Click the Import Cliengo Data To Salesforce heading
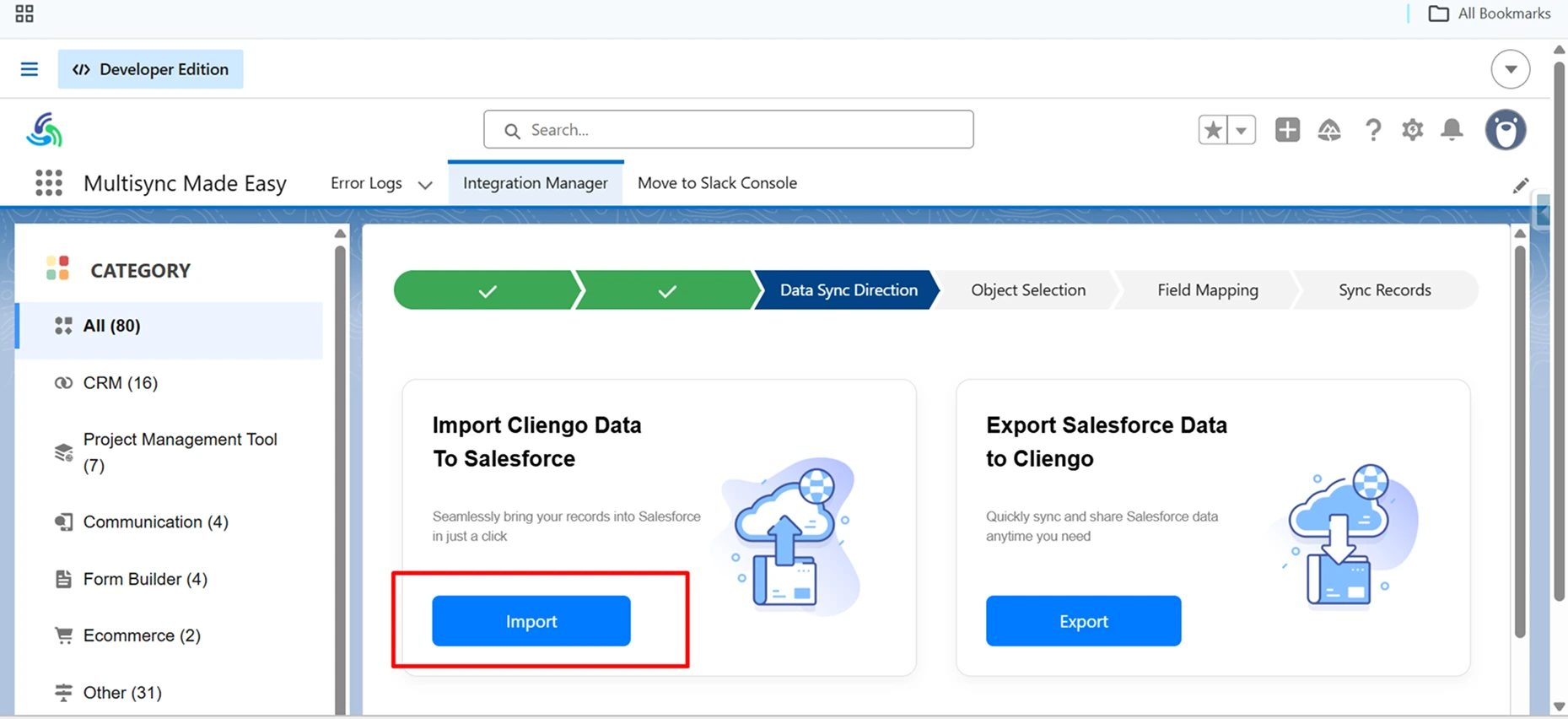The image size is (1568, 719). click(537, 441)
